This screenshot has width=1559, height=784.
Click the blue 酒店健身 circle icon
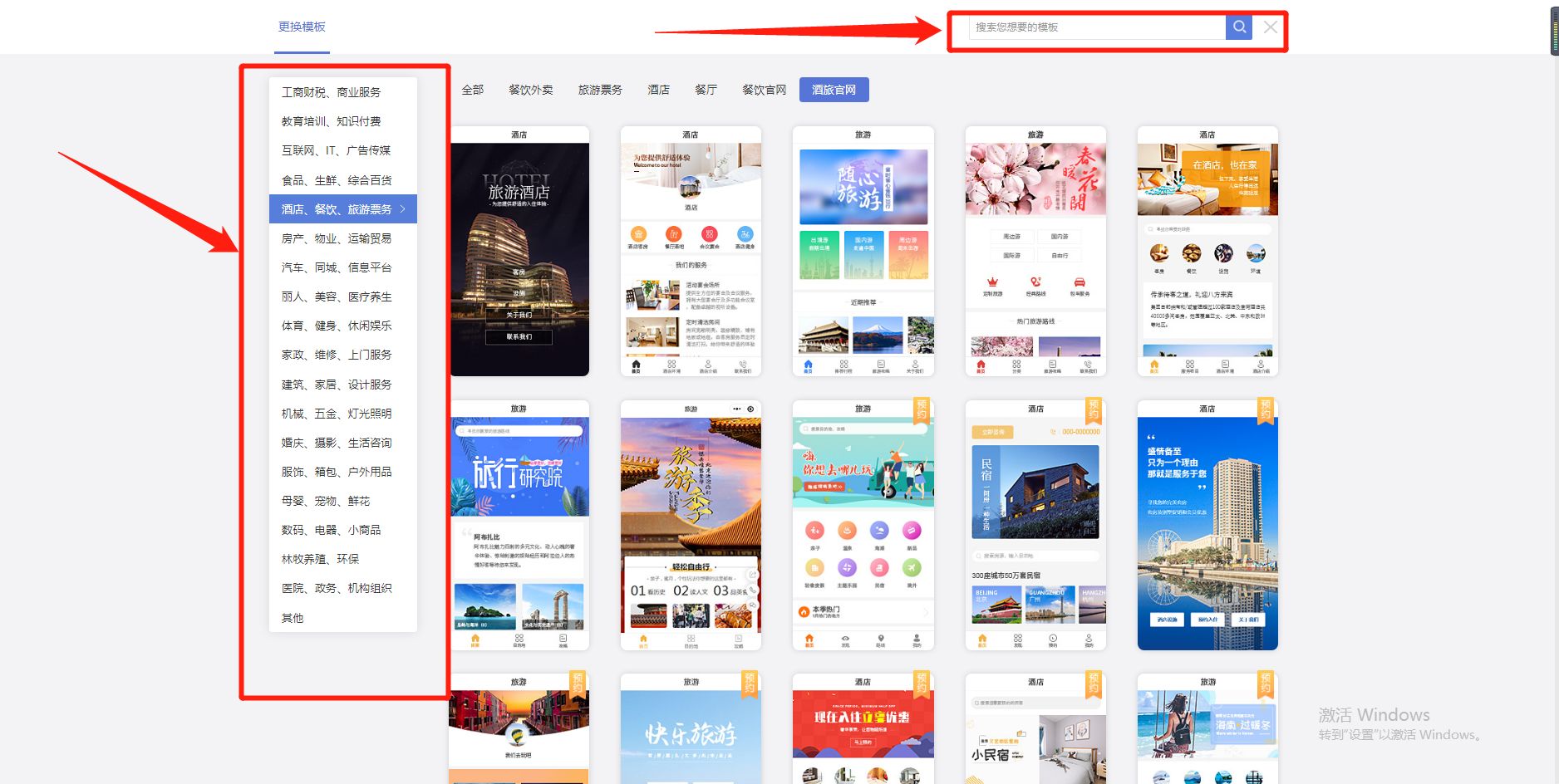coord(745,235)
